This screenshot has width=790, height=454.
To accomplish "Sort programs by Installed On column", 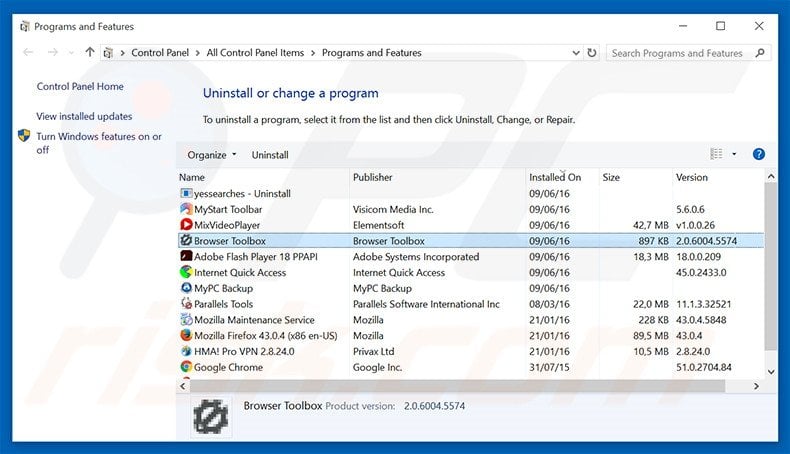I will tap(555, 177).
